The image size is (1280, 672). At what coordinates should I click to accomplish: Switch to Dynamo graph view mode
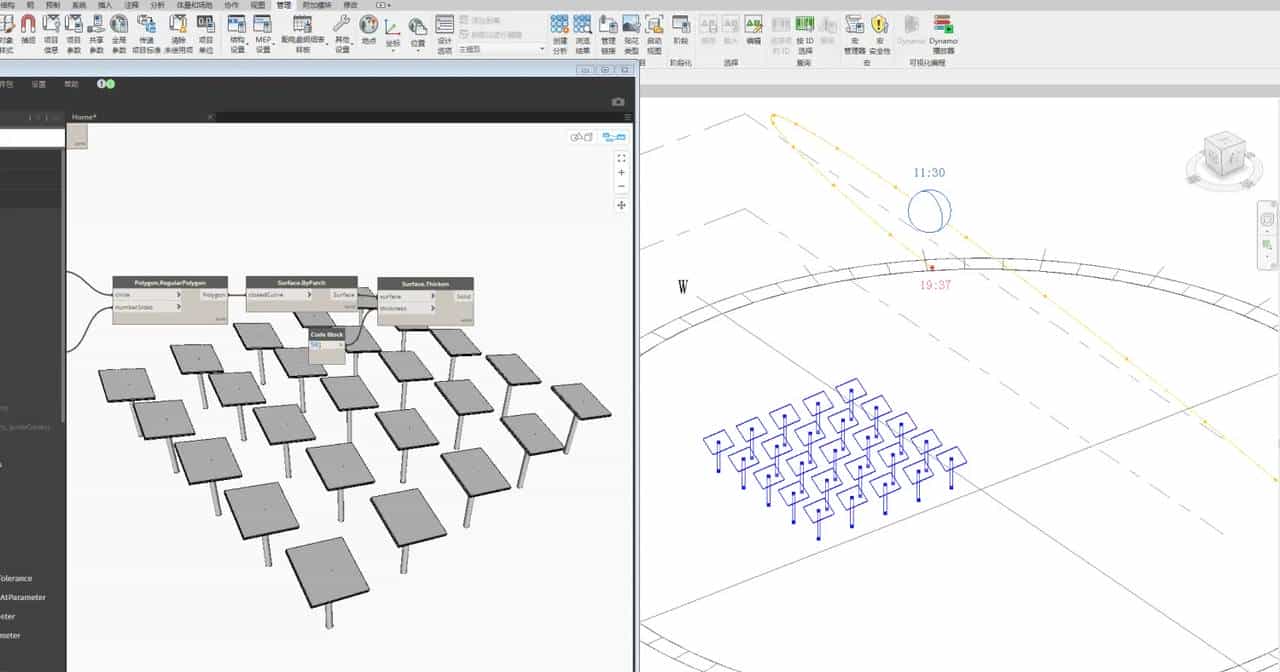[x=613, y=137]
